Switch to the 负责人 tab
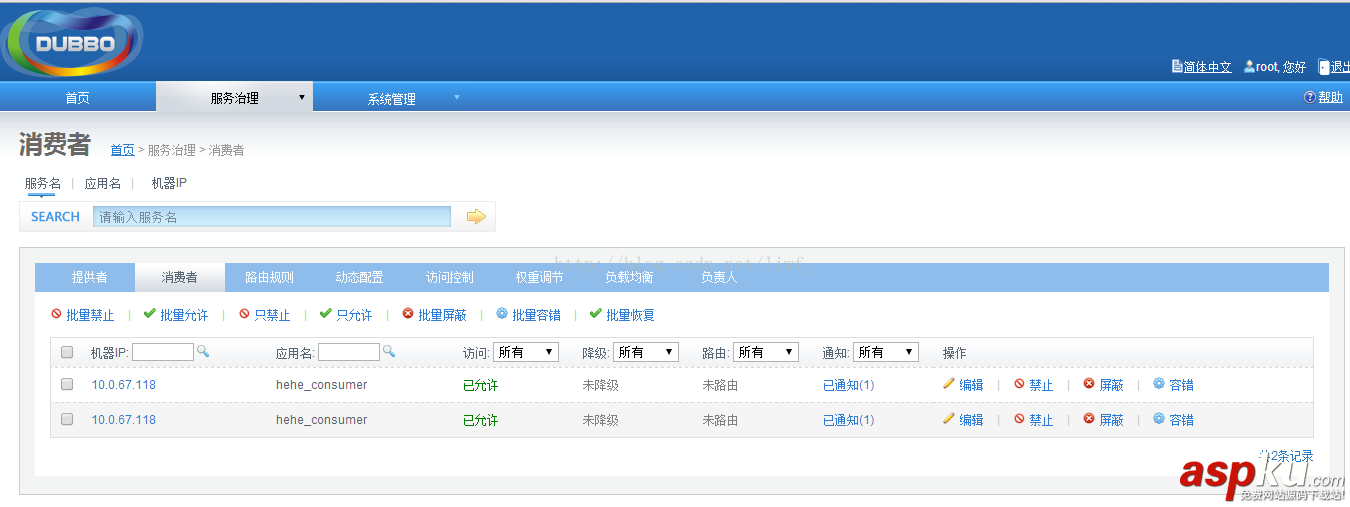Image resolution: width=1350 pixels, height=507 pixels. (x=719, y=277)
